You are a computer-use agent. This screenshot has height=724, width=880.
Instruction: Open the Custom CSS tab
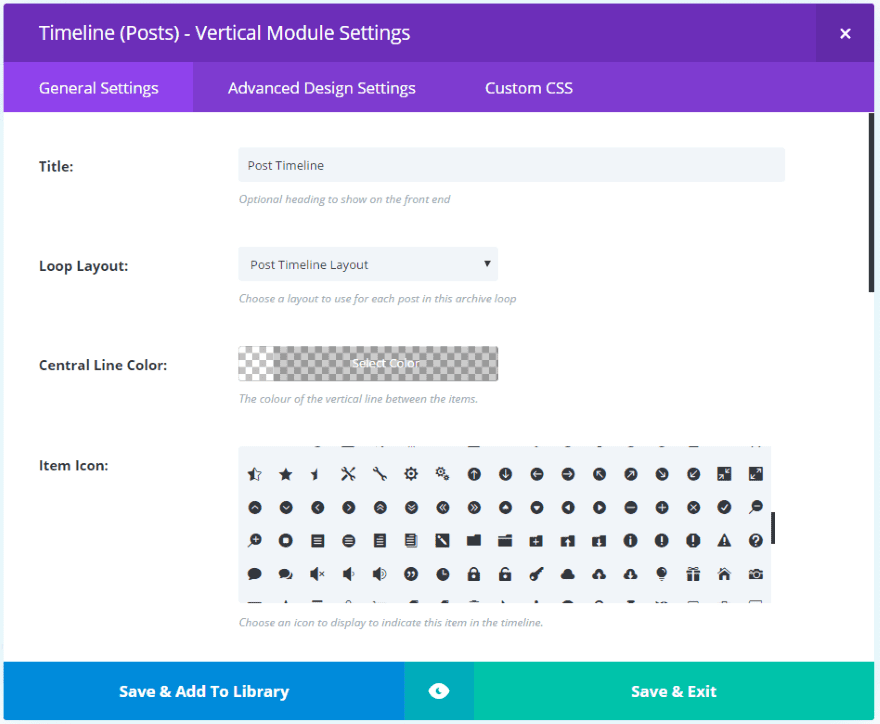[529, 88]
